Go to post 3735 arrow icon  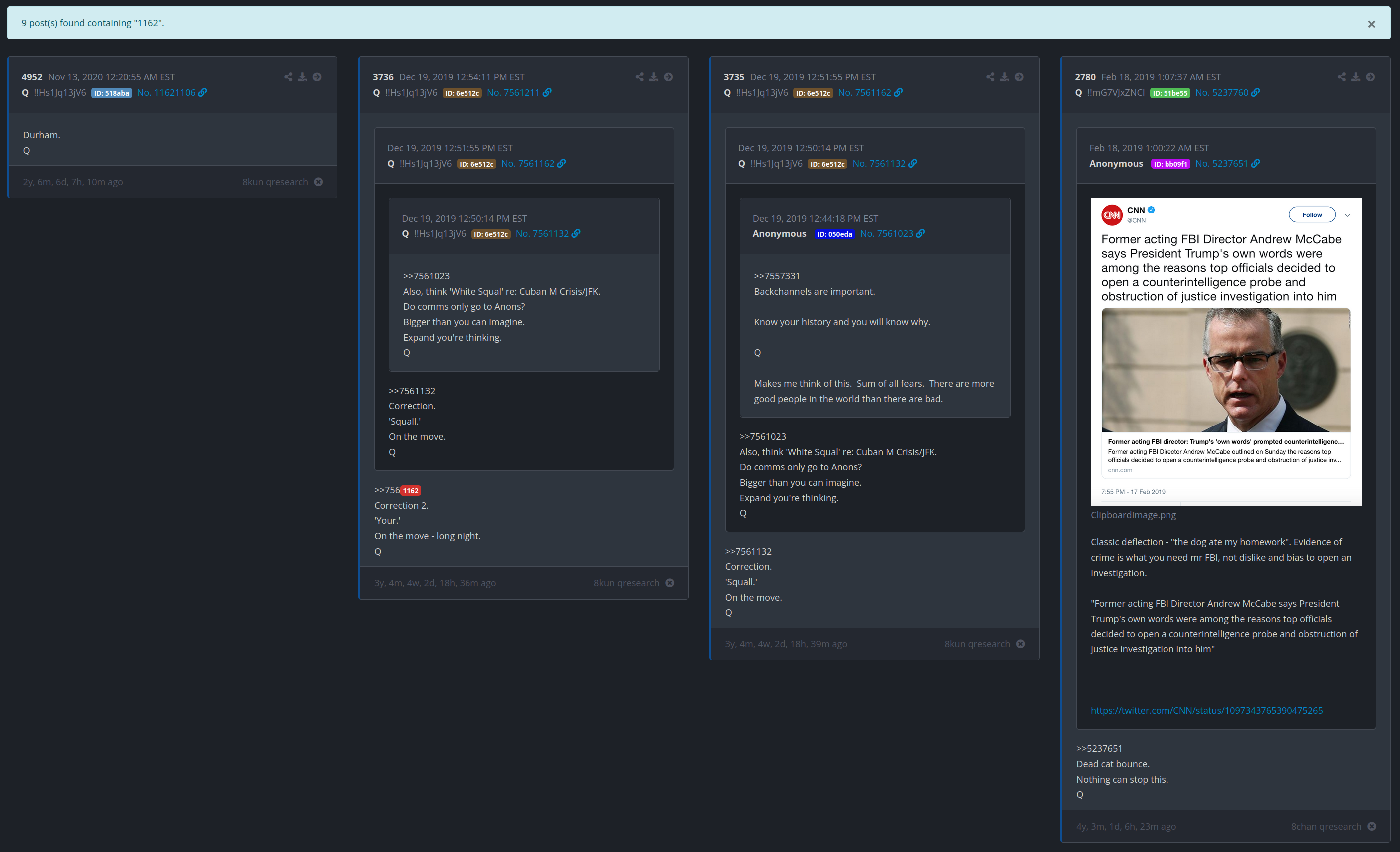coord(1019,77)
